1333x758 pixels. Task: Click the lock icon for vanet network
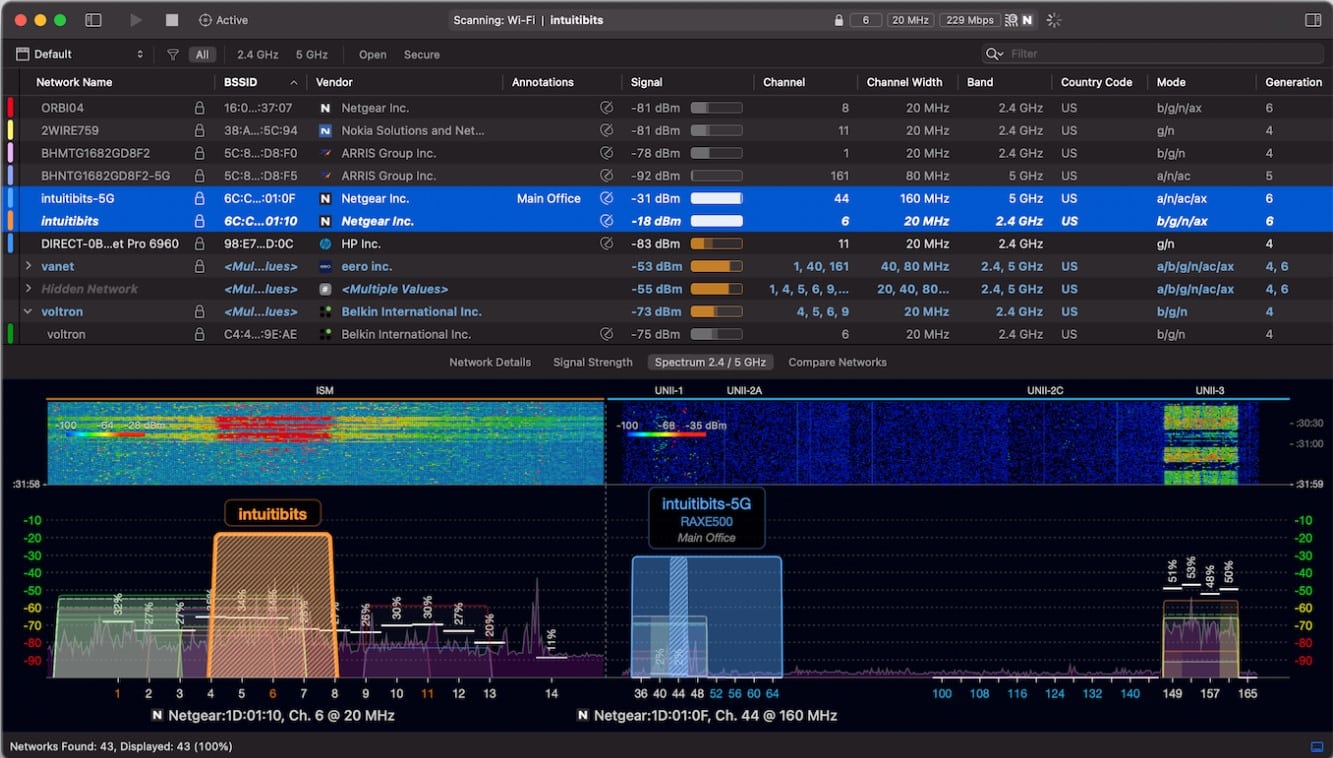click(x=199, y=266)
